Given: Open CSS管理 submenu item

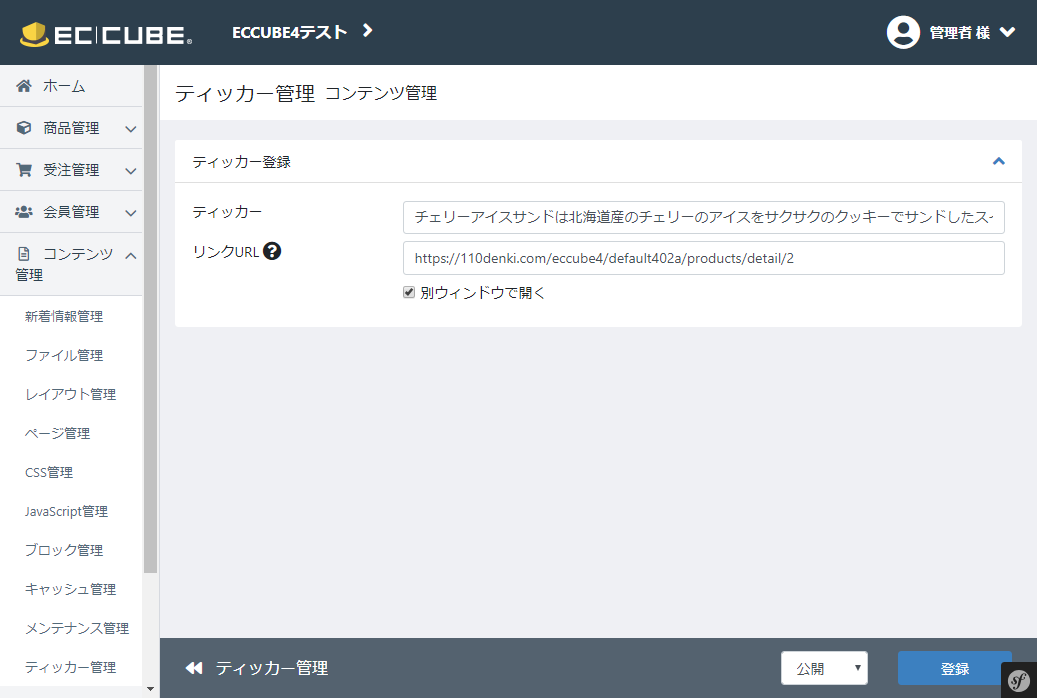Looking at the screenshot, I should [49, 473].
